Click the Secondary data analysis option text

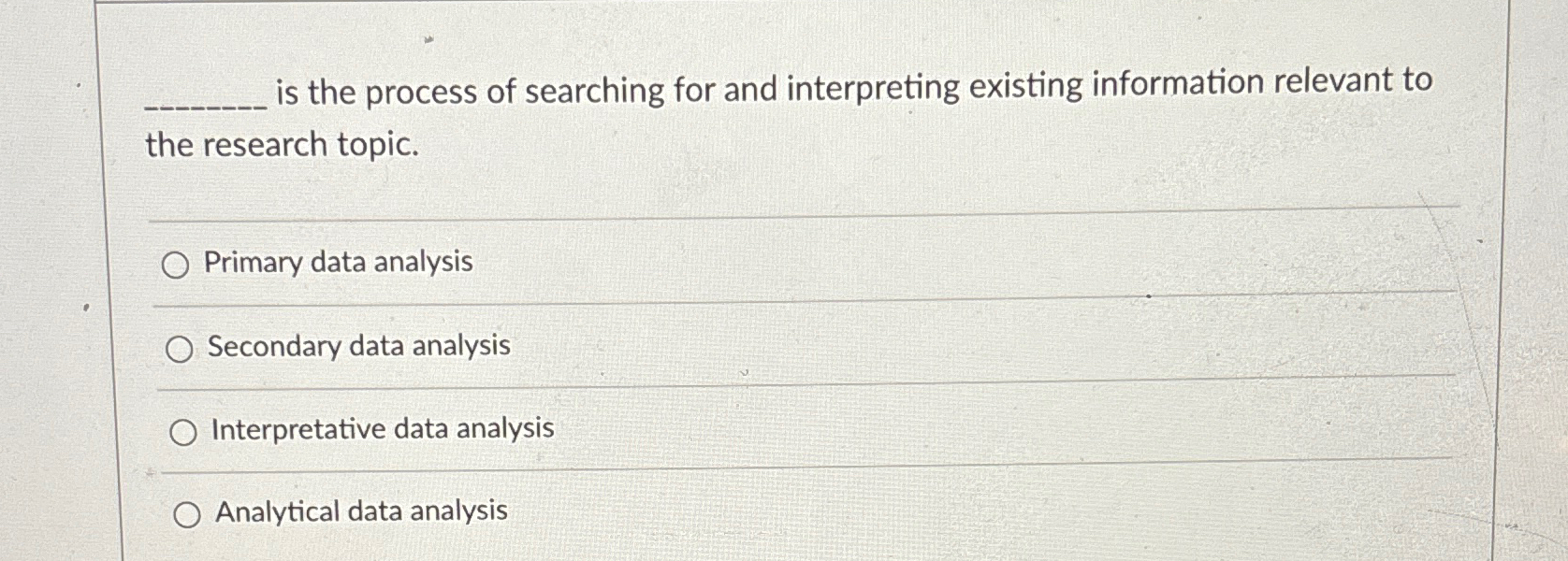tap(358, 346)
